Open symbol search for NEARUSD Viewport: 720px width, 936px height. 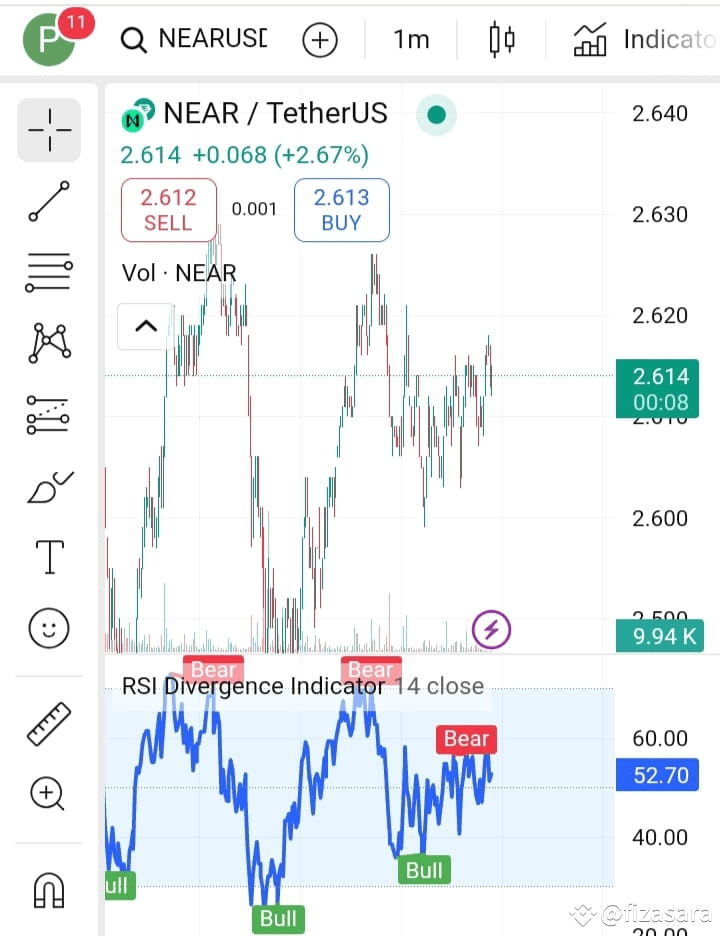[x=194, y=39]
